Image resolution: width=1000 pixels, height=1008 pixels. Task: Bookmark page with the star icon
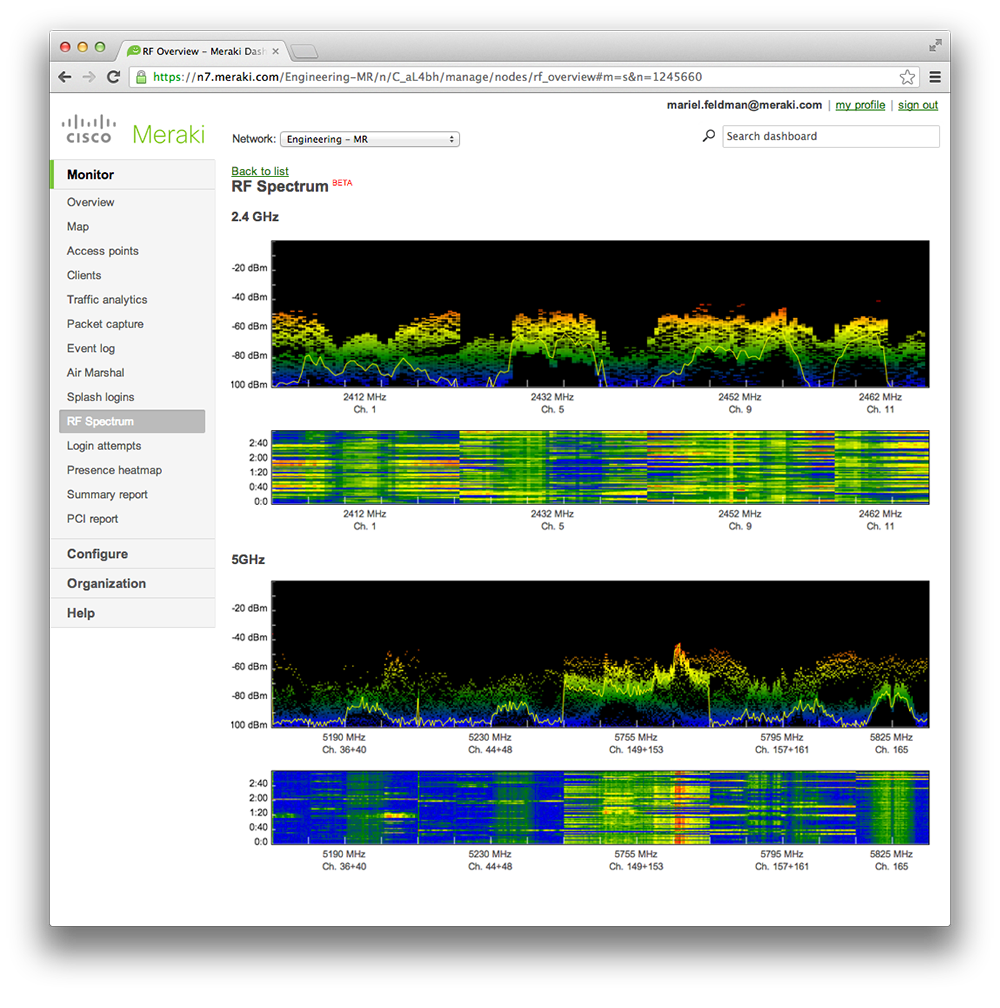tap(907, 77)
